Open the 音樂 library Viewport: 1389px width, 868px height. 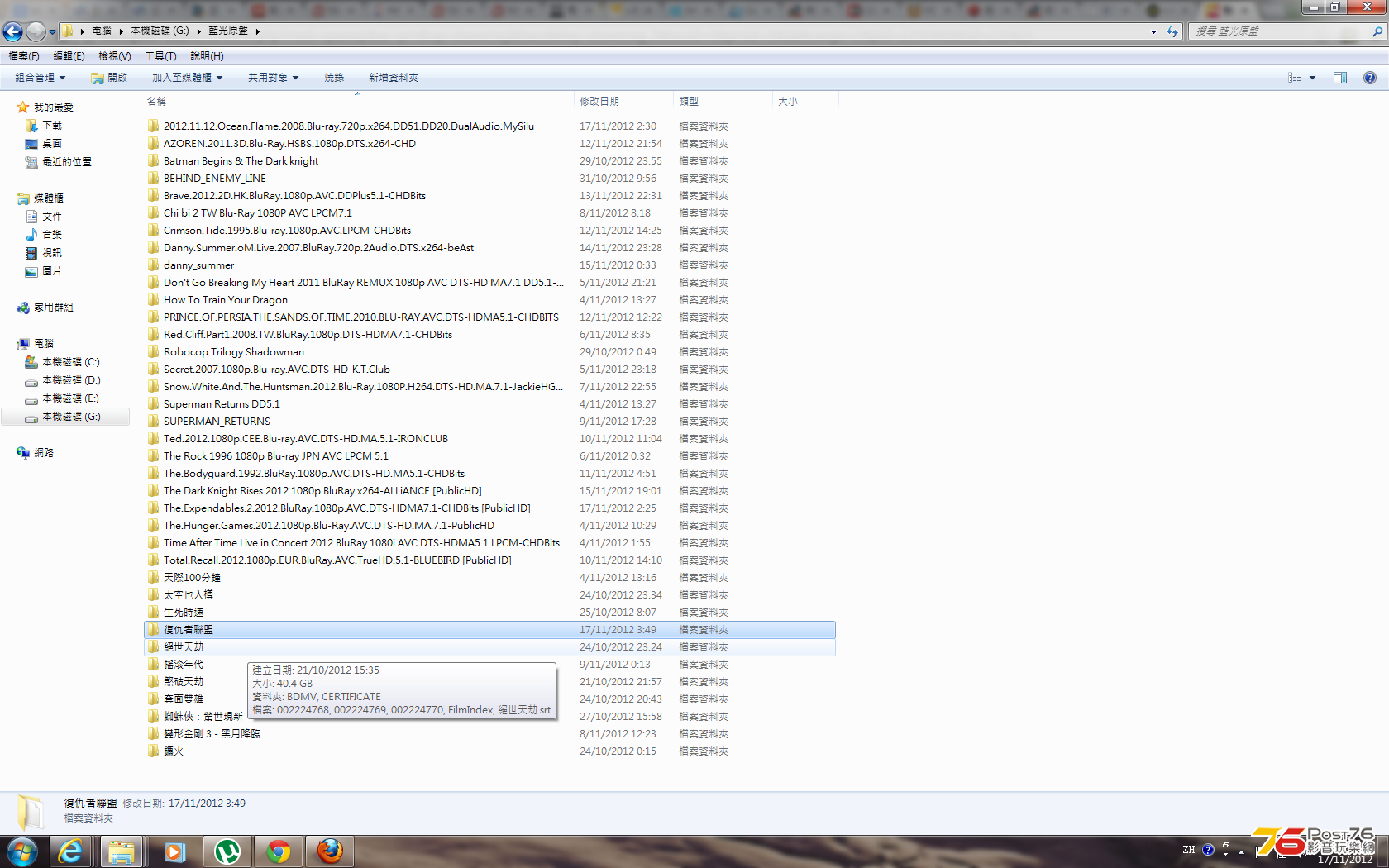pos(44,235)
